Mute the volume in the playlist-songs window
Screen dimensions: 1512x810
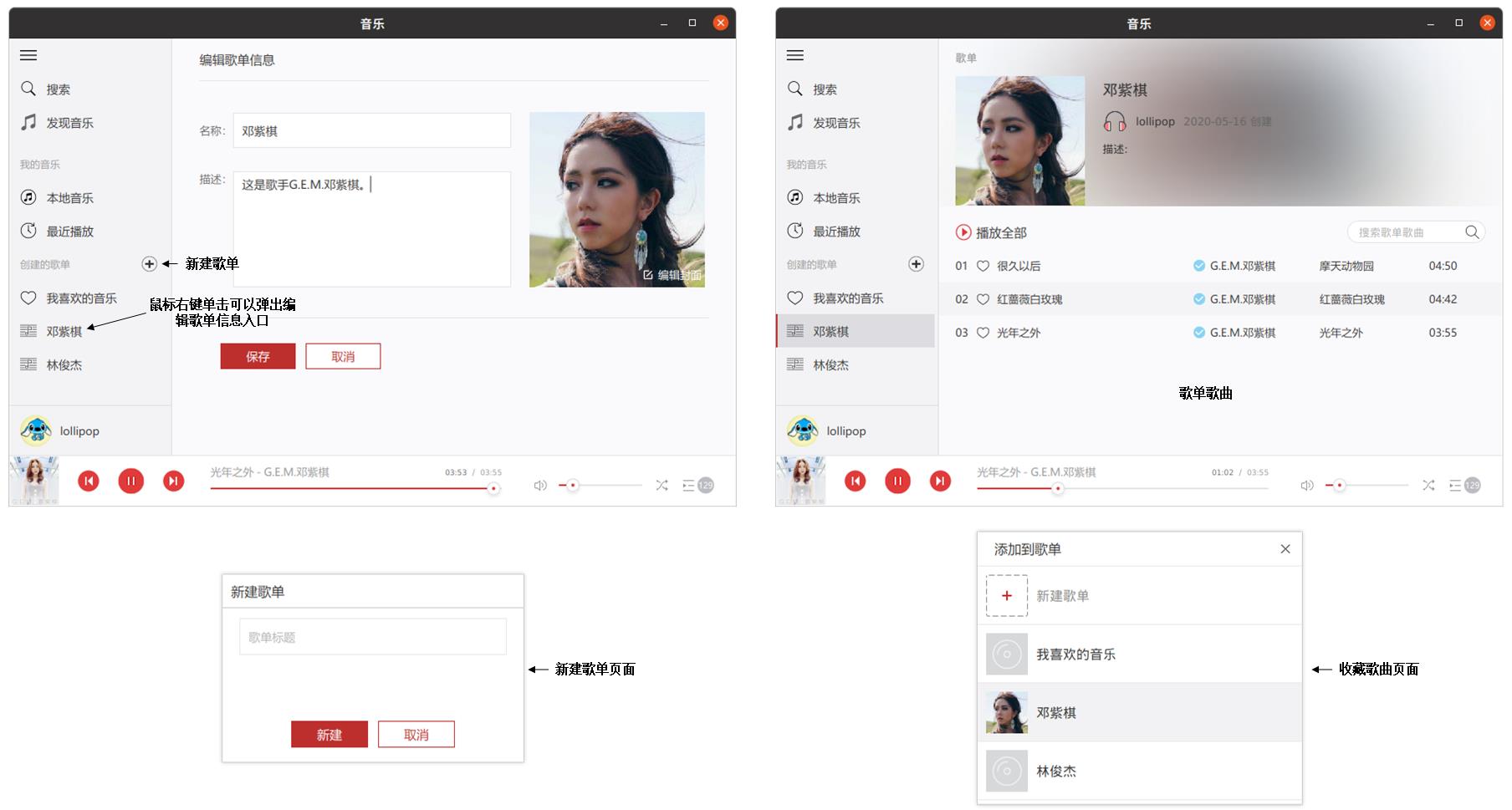pyautogui.click(x=1307, y=485)
